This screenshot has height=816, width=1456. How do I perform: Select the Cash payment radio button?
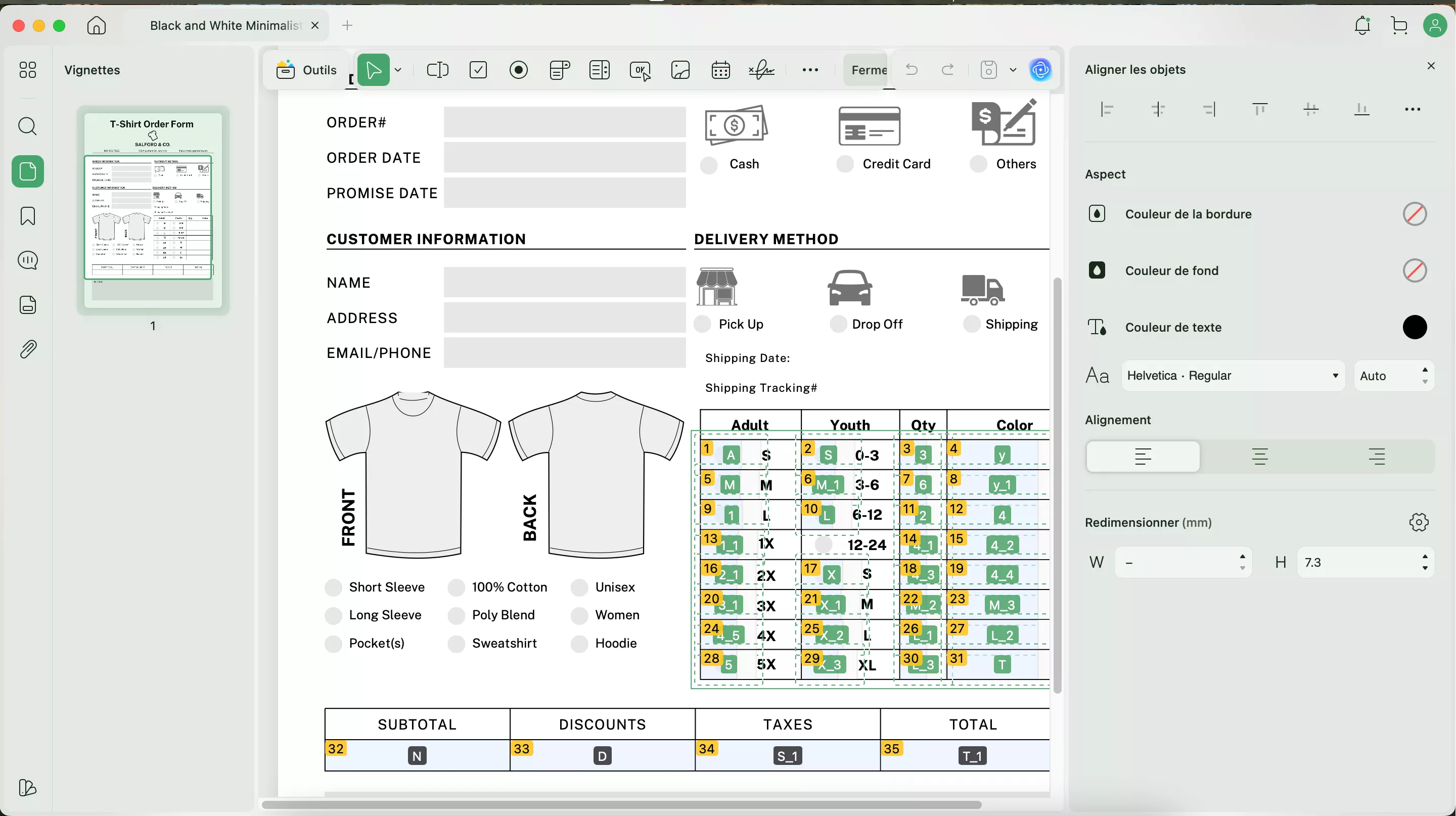(x=709, y=165)
